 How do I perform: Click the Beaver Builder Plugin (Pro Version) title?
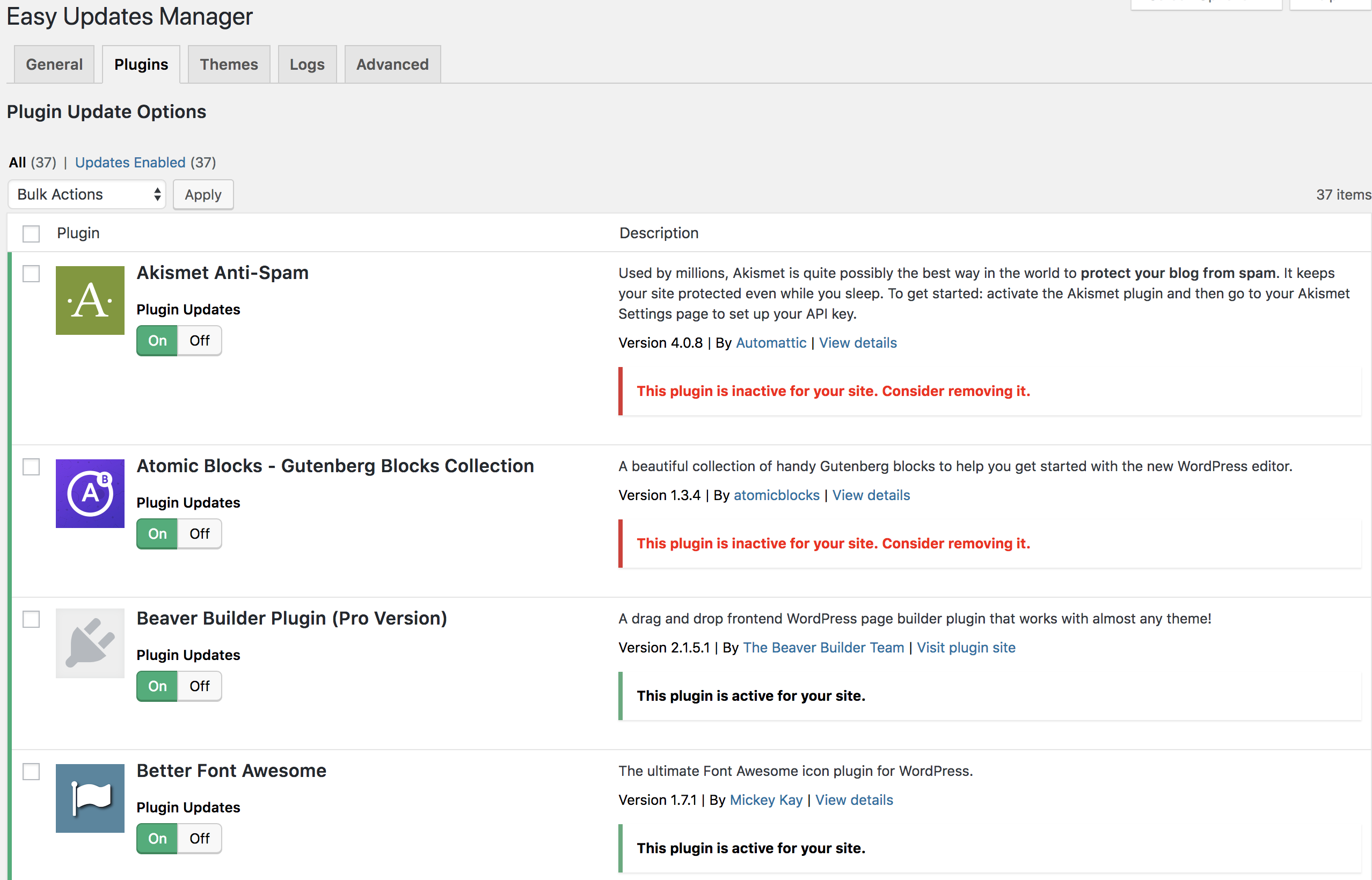click(291, 619)
